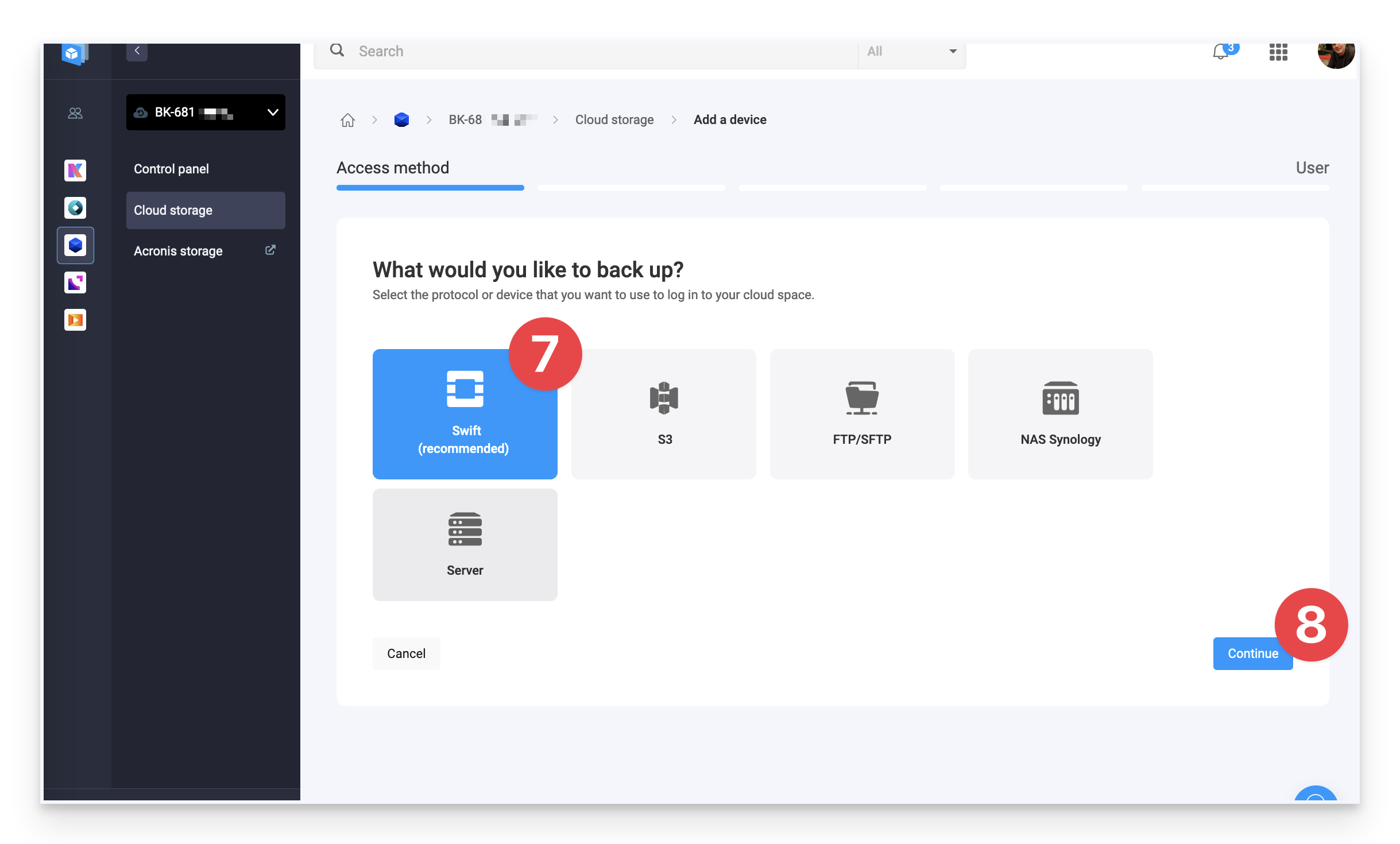This screenshot has height=844, width=1400.
Task: Open Acronis storage external link icon
Action: pos(270,250)
